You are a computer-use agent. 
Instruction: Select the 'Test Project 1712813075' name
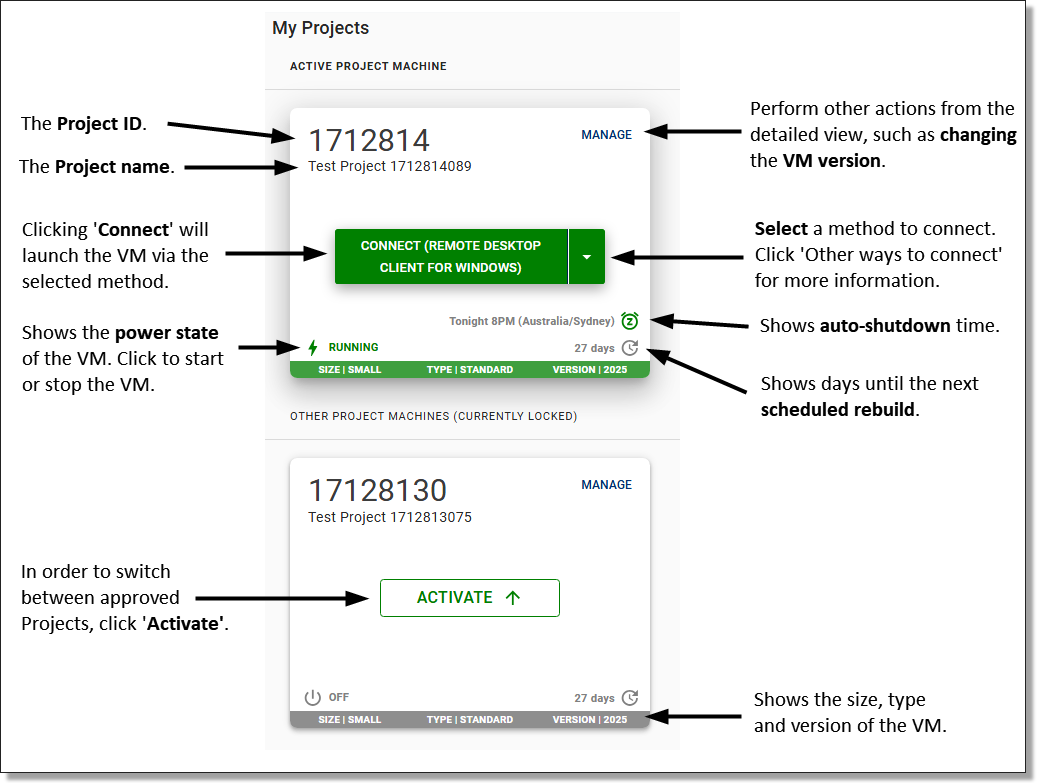coord(389,518)
